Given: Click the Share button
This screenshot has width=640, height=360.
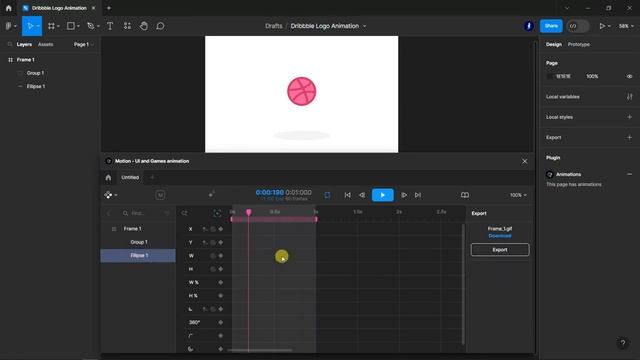Looking at the screenshot, I should (551, 26).
